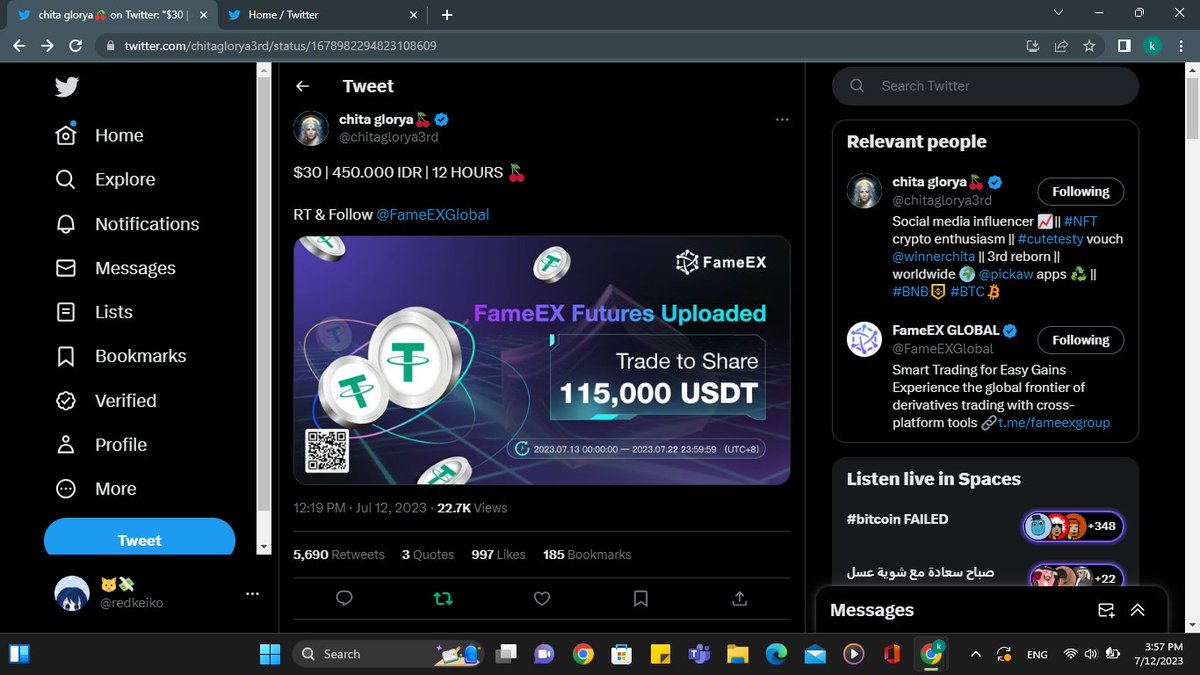Open the Chrome profile avatar 'k'
This screenshot has width=1200, height=675.
[1152, 46]
